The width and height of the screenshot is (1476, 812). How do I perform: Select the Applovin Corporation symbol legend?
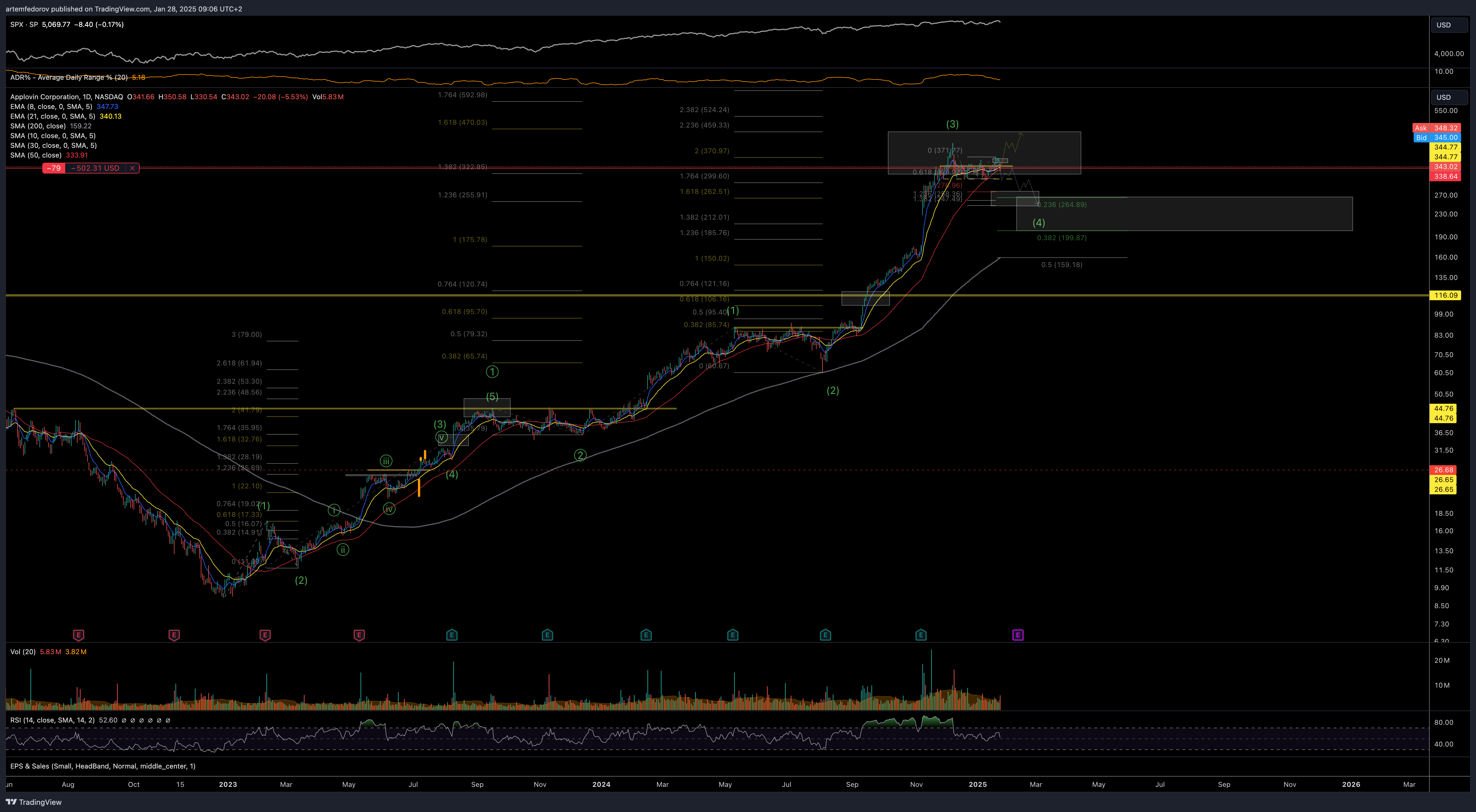pos(66,97)
